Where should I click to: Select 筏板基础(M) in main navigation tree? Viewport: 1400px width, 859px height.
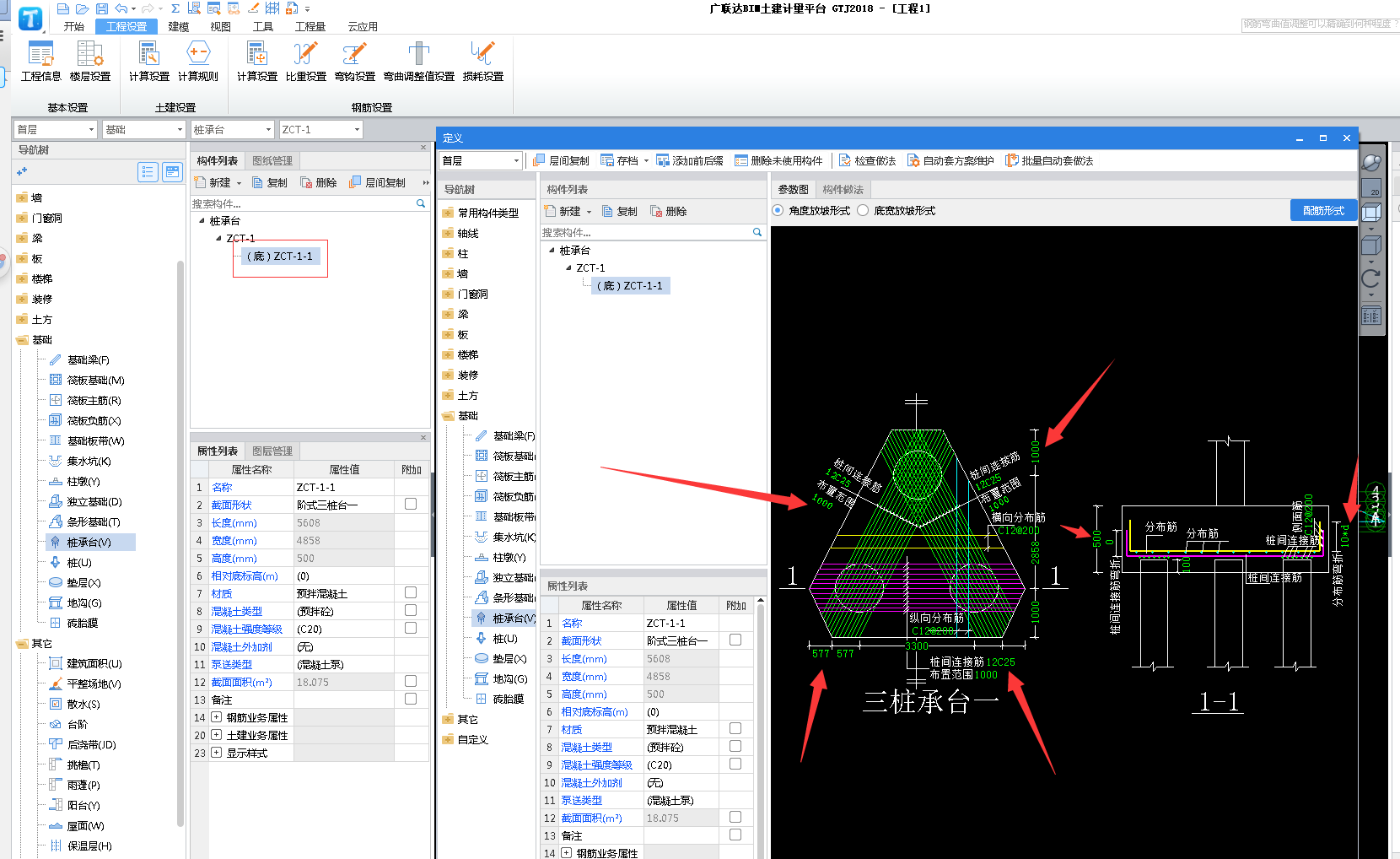click(87, 380)
